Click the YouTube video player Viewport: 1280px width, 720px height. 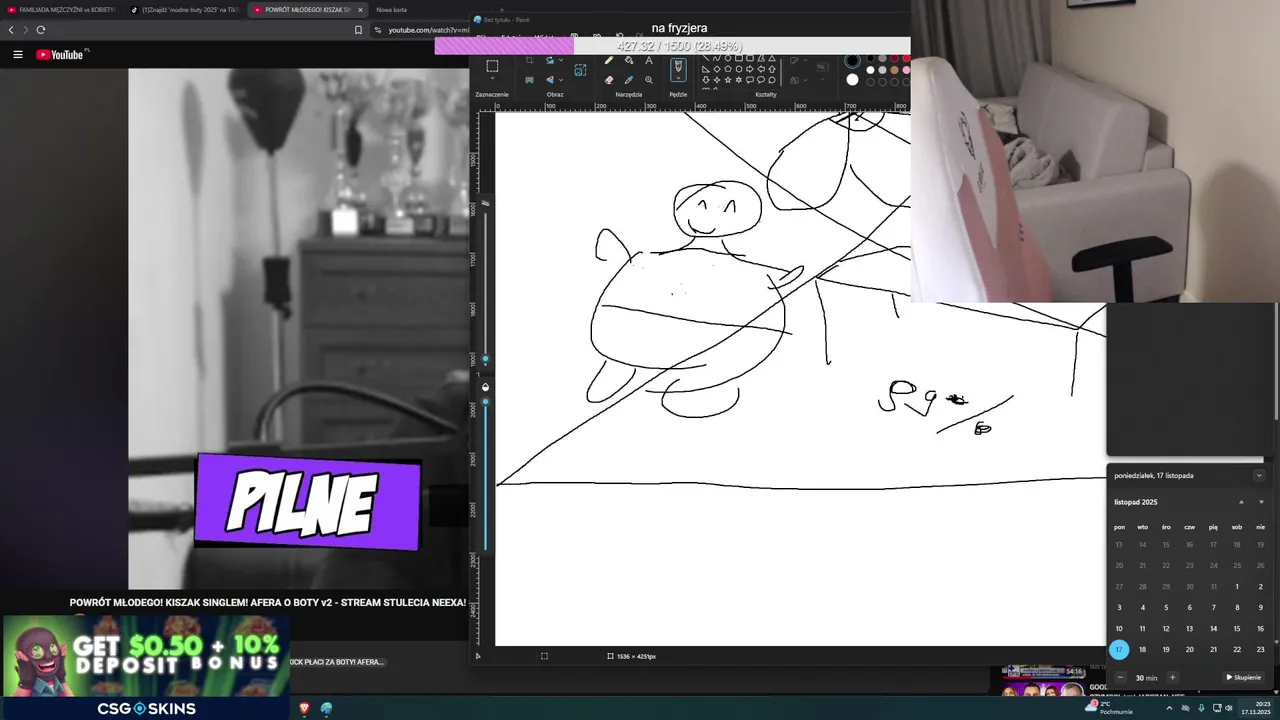[x=298, y=328]
